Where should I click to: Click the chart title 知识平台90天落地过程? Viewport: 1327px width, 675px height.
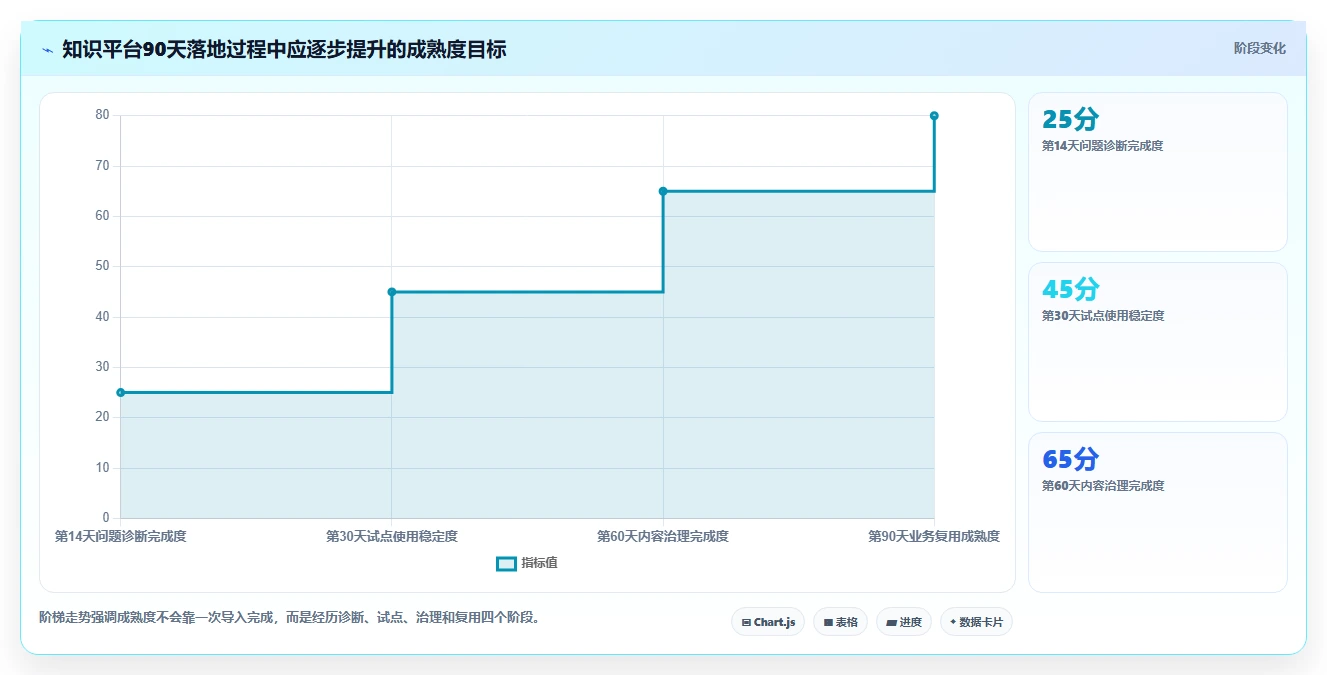point(284,49)
